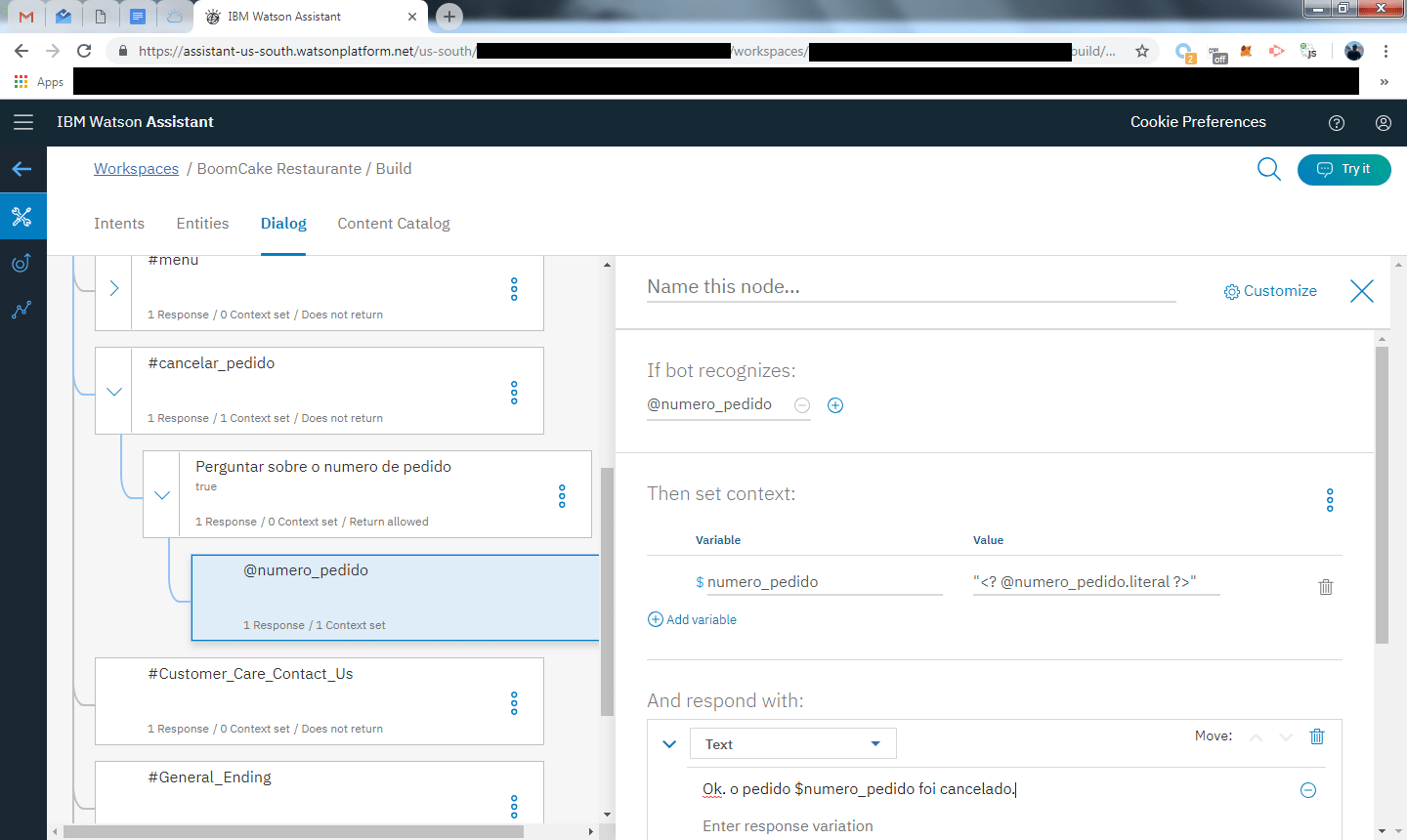
Task: Open Chrome menu with three dots
Action: pyautogui.click(x=1386, y=51)
